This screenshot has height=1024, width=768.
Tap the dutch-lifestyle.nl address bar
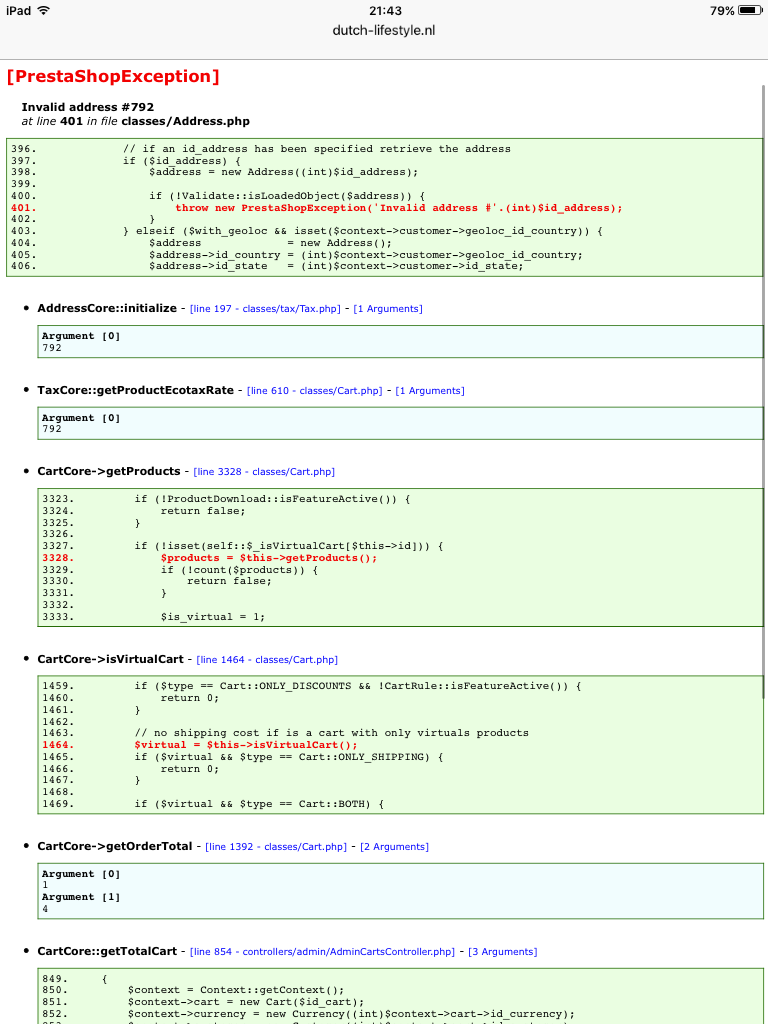tap(384, 31)
